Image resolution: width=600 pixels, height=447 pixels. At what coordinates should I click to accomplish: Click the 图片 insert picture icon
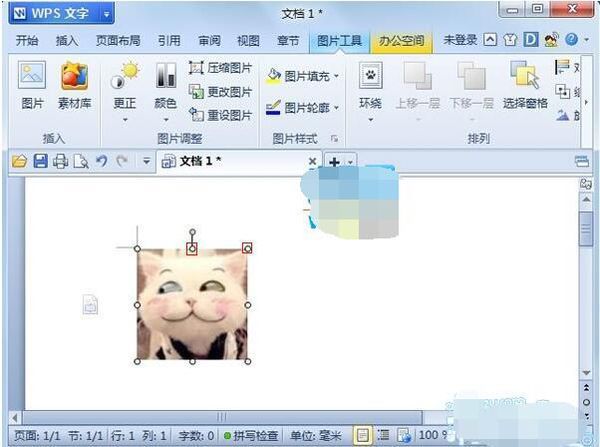tap(32, 75)
